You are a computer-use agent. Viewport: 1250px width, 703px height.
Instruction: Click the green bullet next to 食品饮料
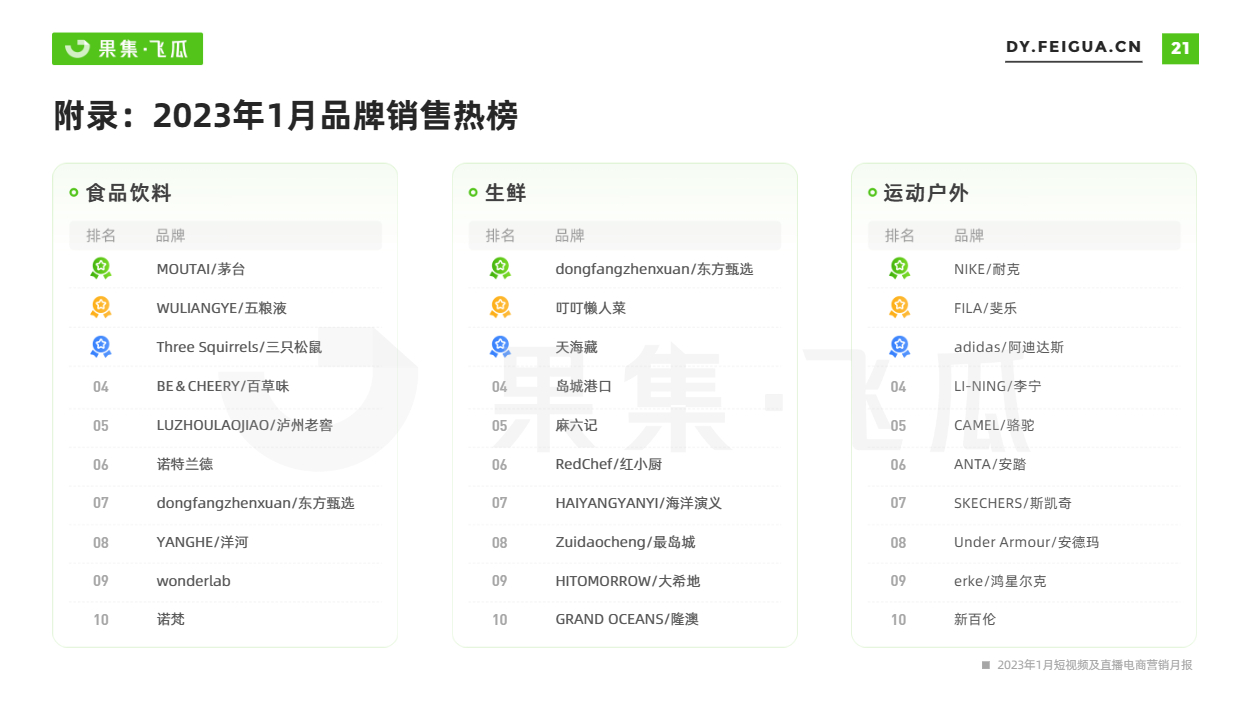74,193
